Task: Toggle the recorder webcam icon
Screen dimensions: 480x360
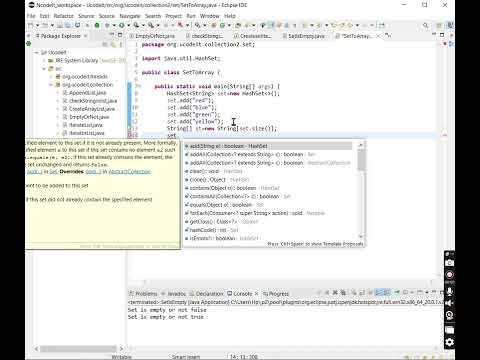Action: [449, 315]
